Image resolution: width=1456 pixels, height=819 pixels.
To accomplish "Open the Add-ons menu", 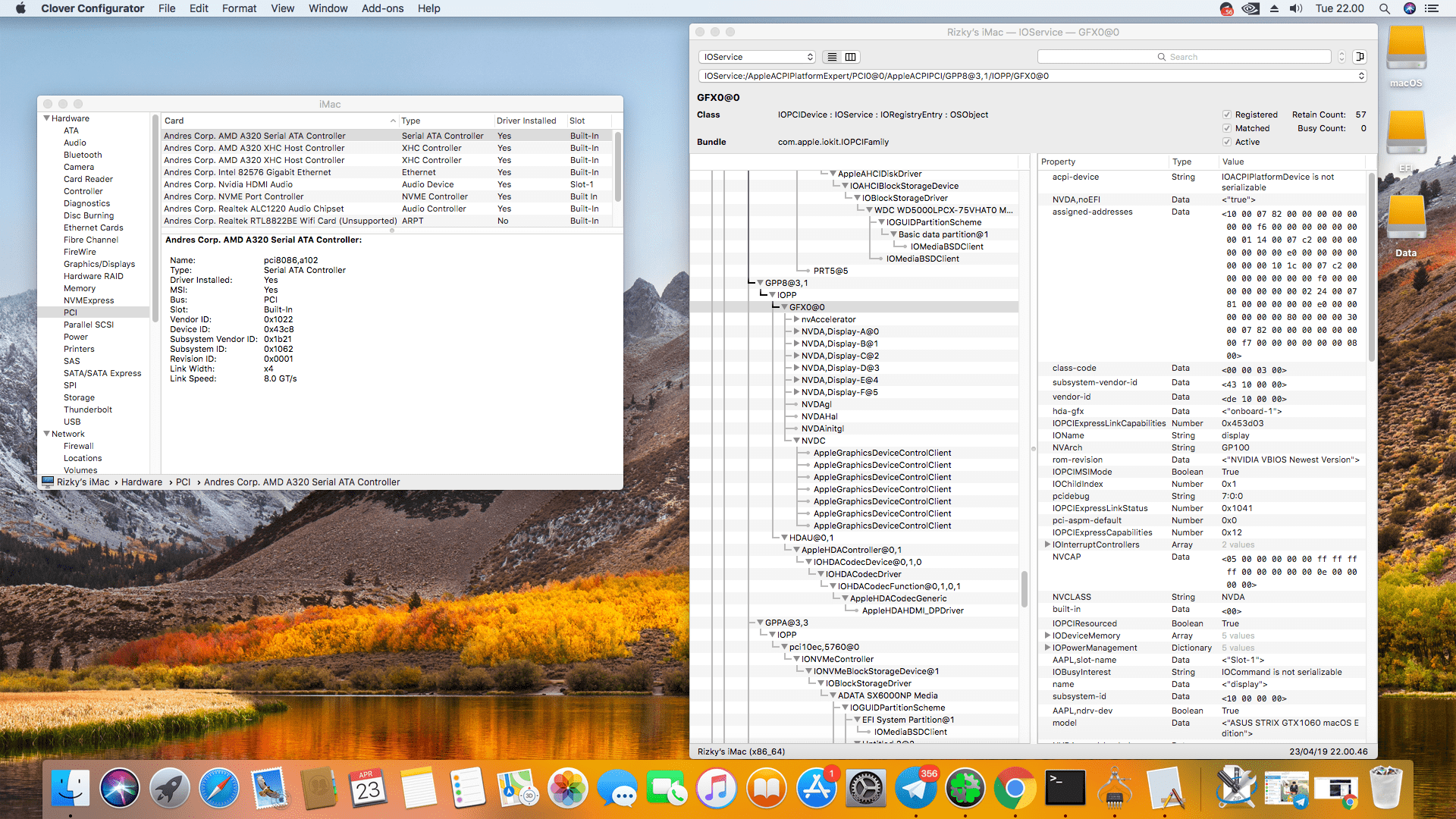I will point(382,8).
